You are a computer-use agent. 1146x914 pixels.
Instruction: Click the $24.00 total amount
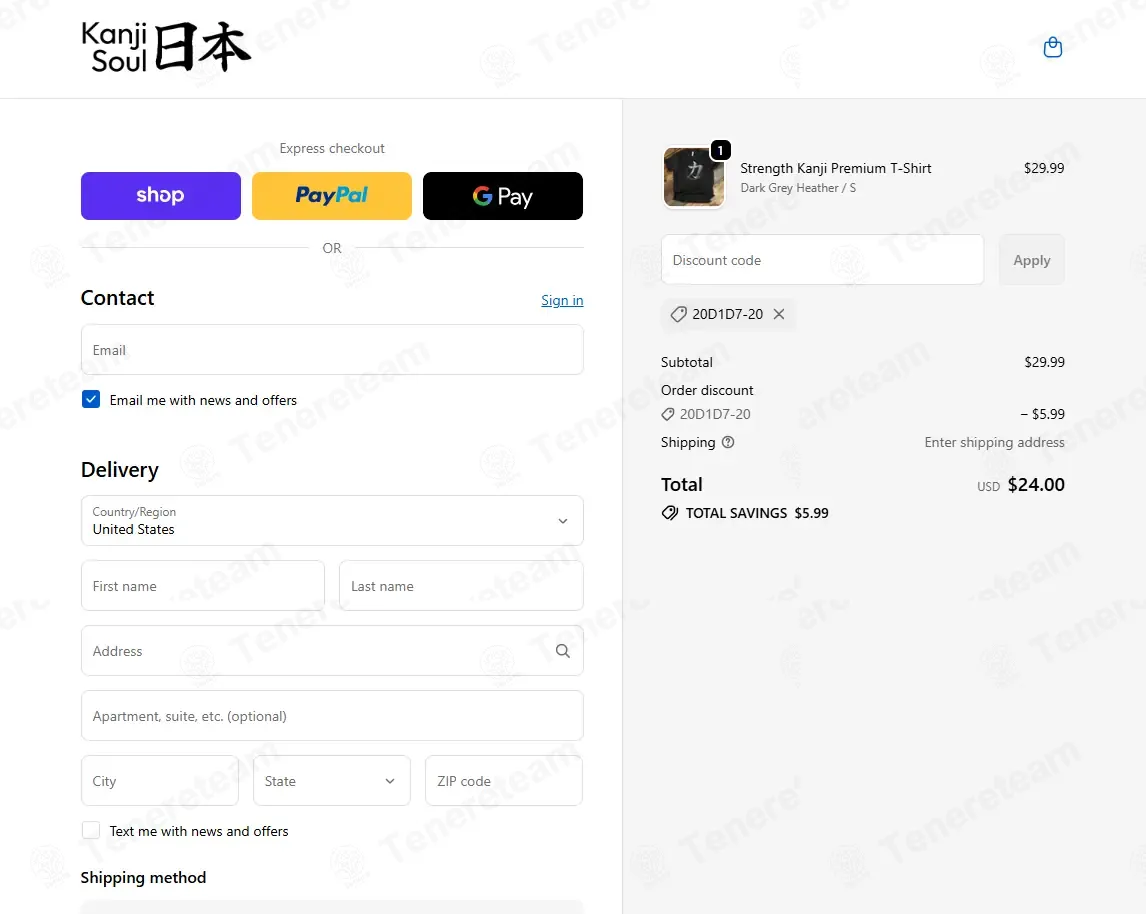(x=1036, y=484)
